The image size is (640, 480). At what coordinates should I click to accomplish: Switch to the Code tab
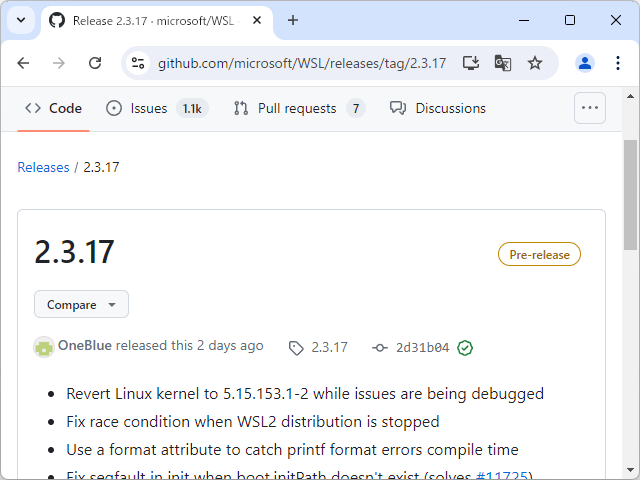(x=53, y=109)
